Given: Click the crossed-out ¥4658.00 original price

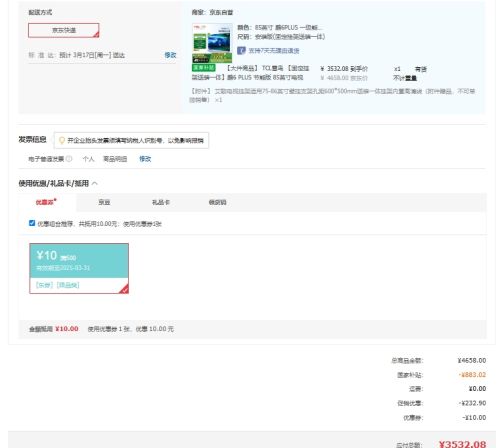Looking at the screenshot, I should click(344, 78).
